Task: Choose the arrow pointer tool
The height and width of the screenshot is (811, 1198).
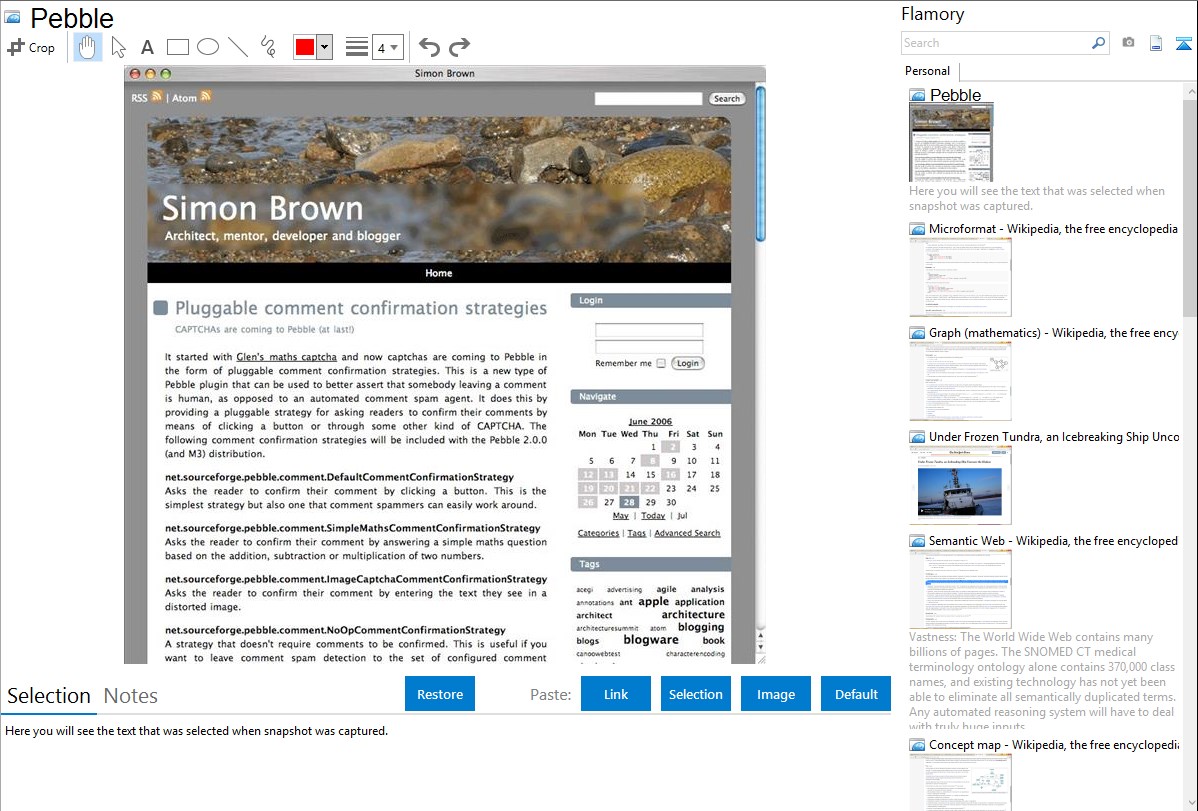Action: [x=118, y=47]
